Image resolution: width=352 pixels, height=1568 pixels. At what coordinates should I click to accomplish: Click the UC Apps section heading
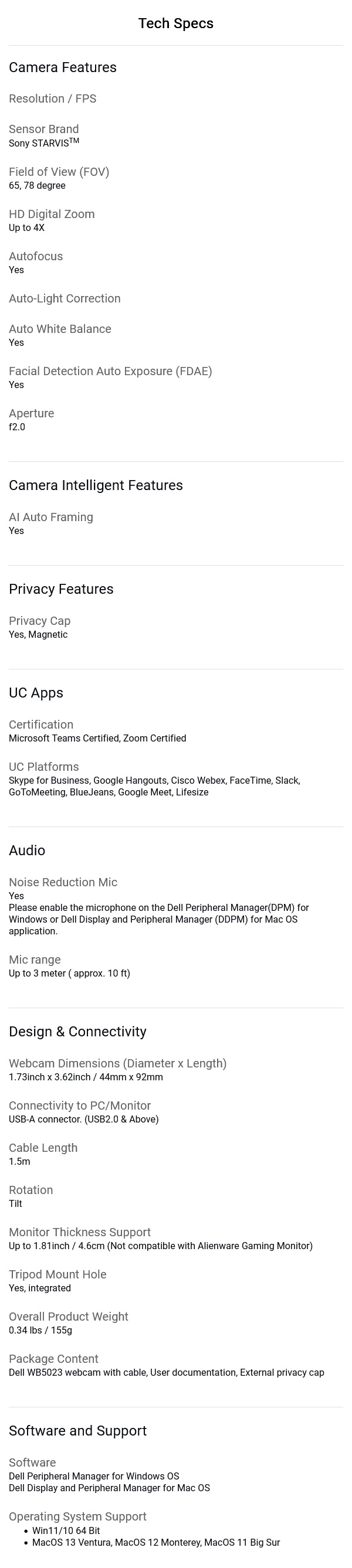(36, 693)
